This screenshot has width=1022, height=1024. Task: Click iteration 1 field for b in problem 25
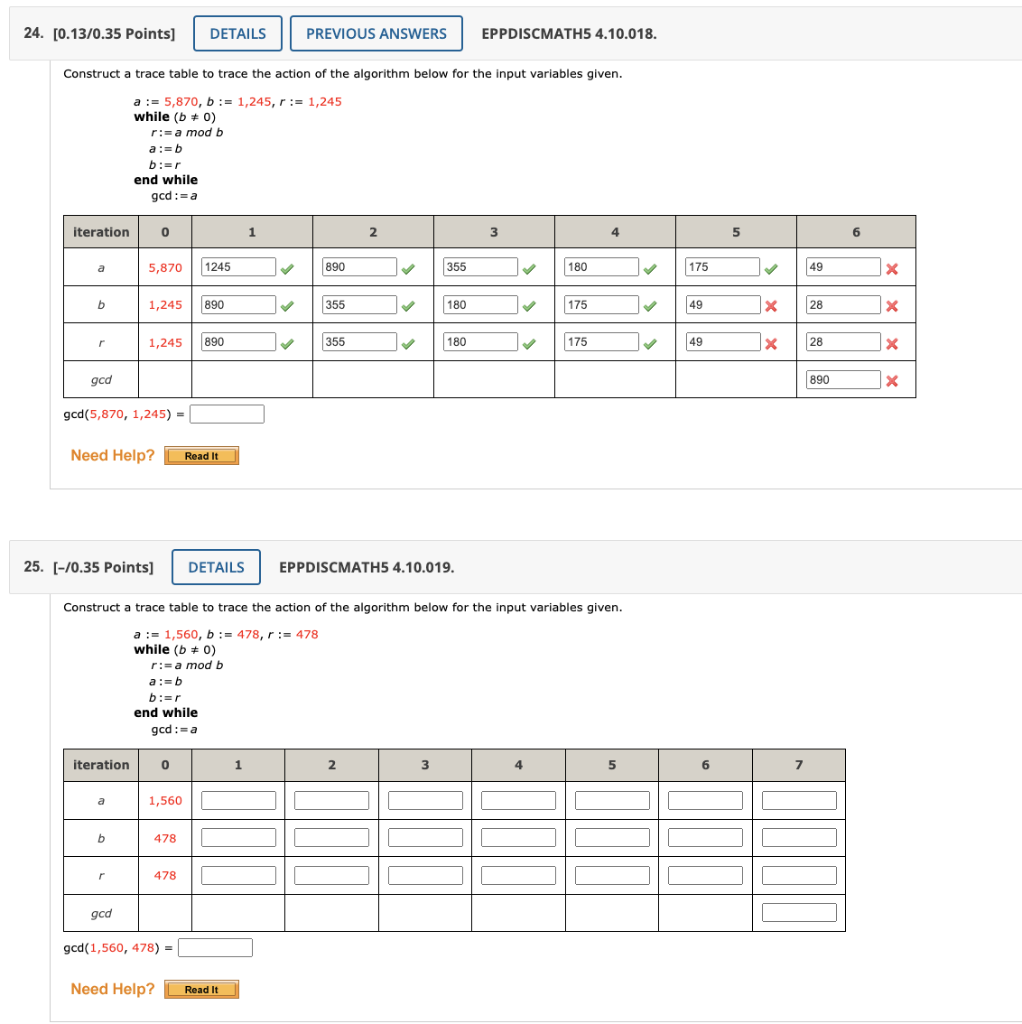(238, 837)
